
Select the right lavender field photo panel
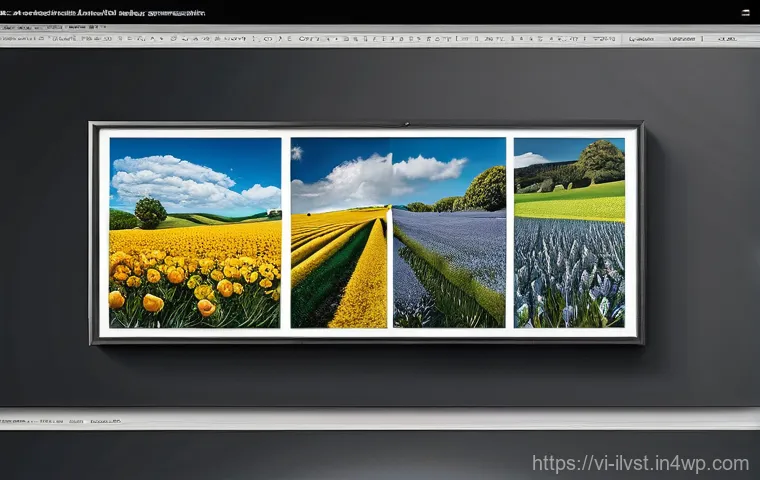pos(569,232)
